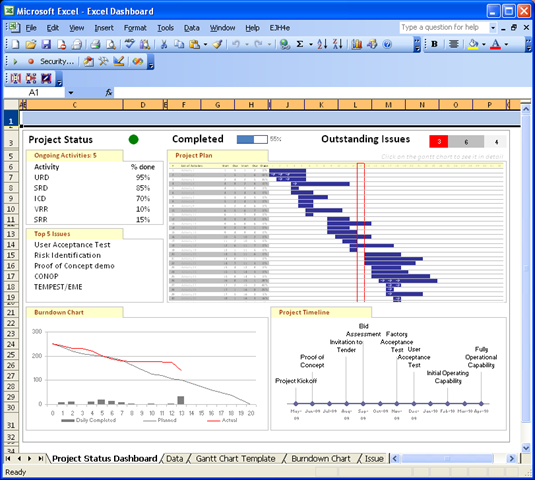The image size is (535, 480).
Task: Sort descending Z to A
Action: pos(337,44)
